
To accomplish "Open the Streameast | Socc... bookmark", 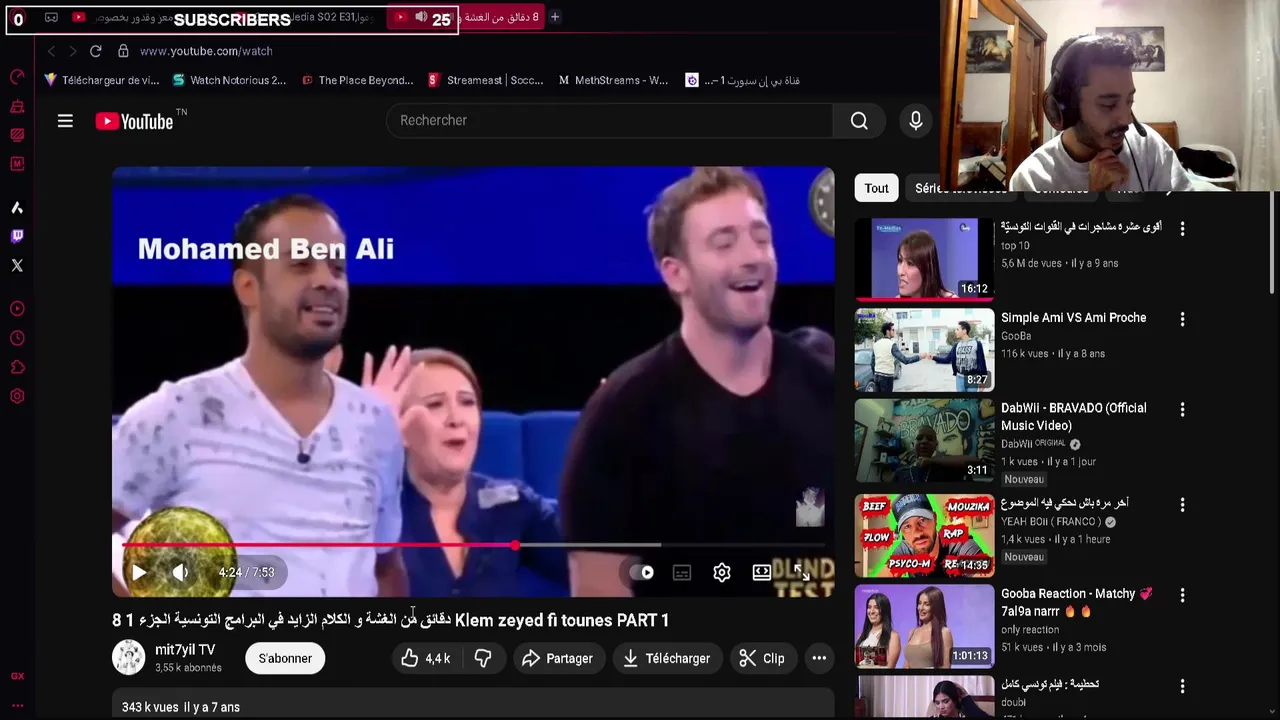I will 486,80.
